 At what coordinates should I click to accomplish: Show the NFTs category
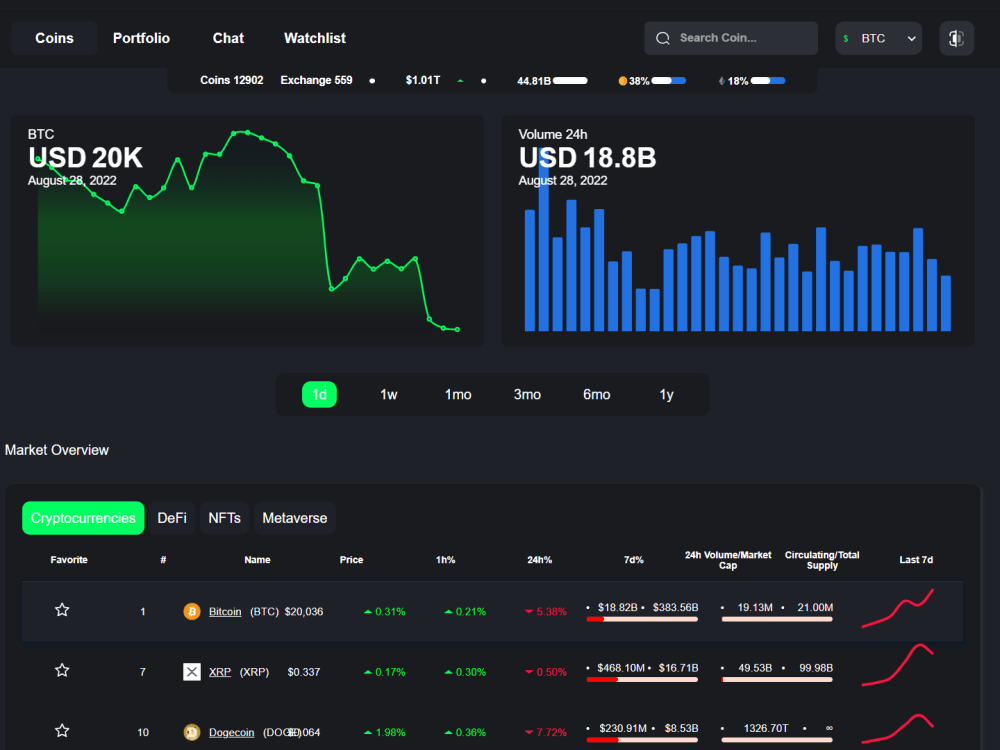[224, 518]
